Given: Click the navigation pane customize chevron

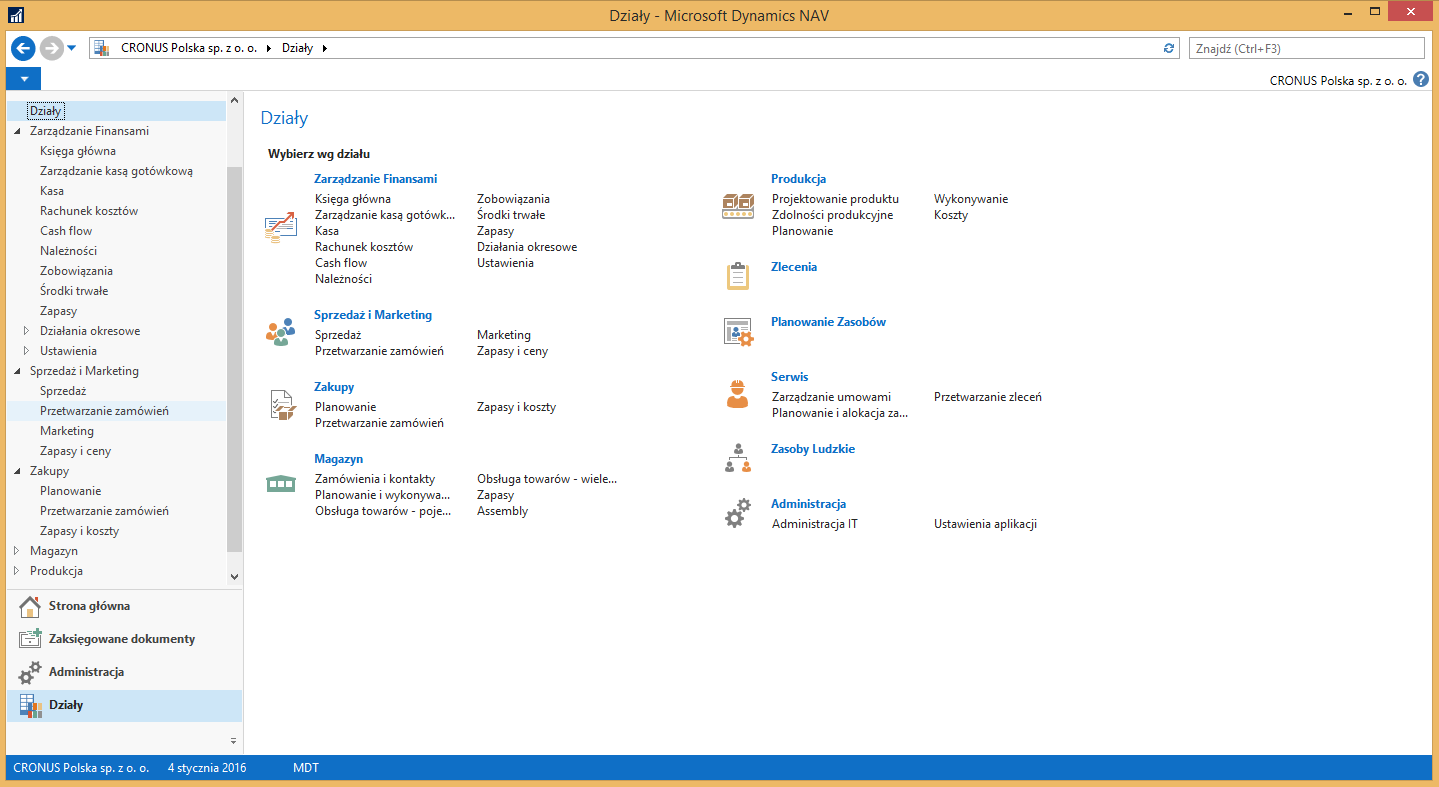Looking at the screenshot, I should pos(234,741).
